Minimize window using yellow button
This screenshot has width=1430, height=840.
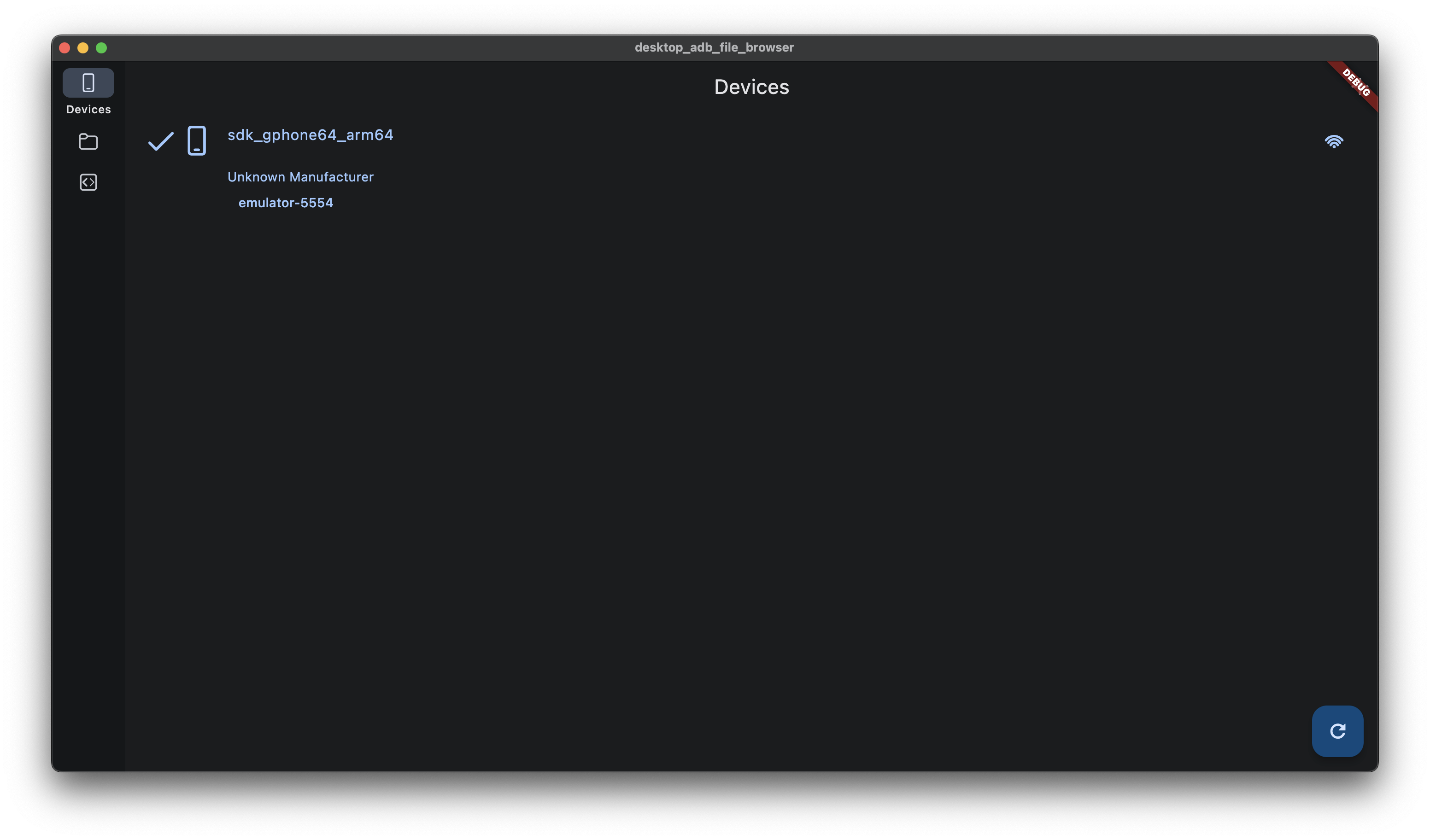tap(83, 47)
